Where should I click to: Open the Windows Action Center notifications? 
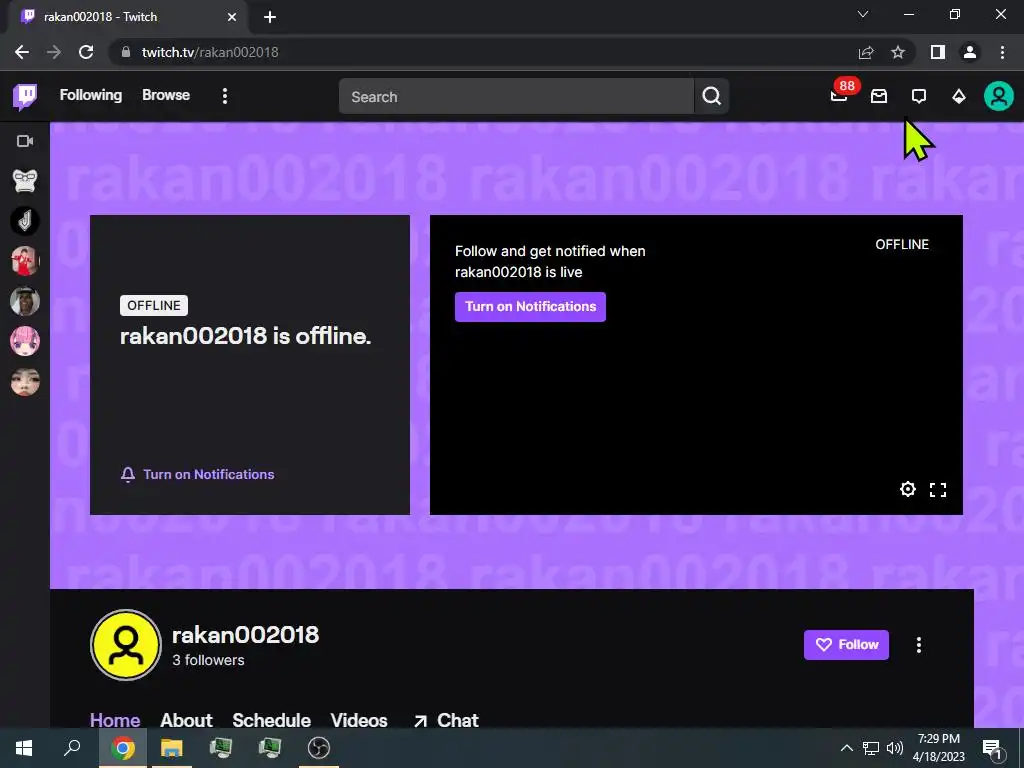point(993,748)
